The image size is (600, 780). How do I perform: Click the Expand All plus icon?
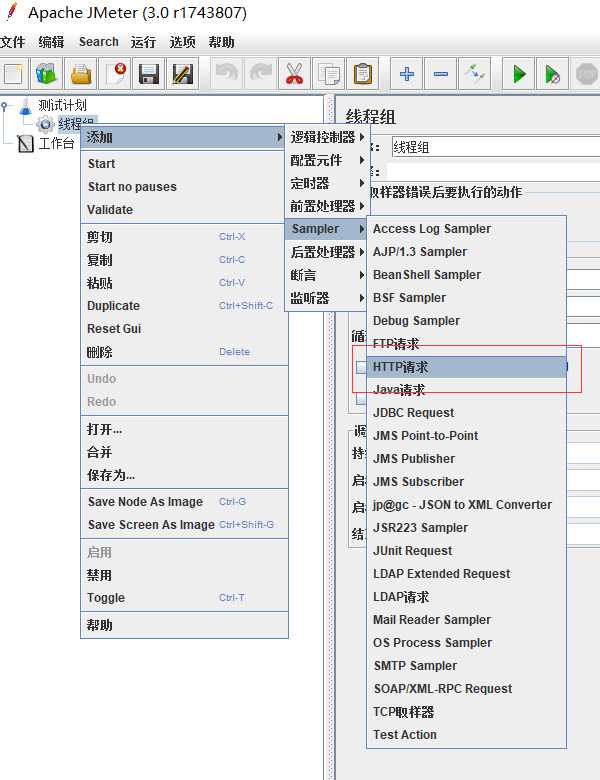pyautogui.click(x=406, y=75)
